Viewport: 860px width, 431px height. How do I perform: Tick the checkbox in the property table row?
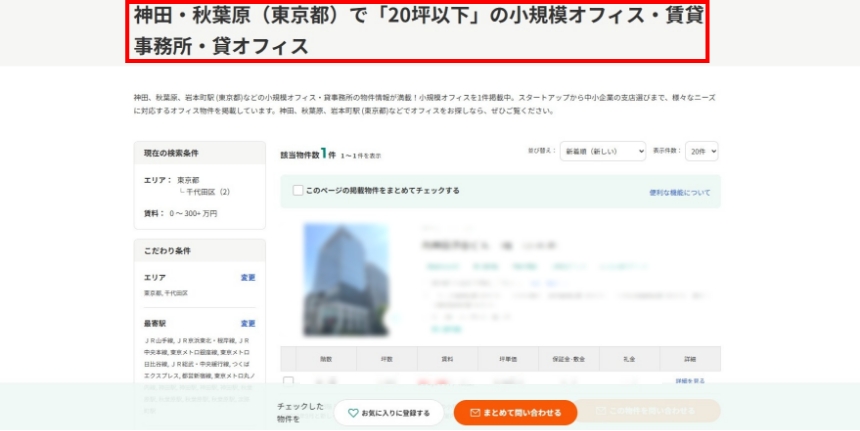tap(289, 381)
